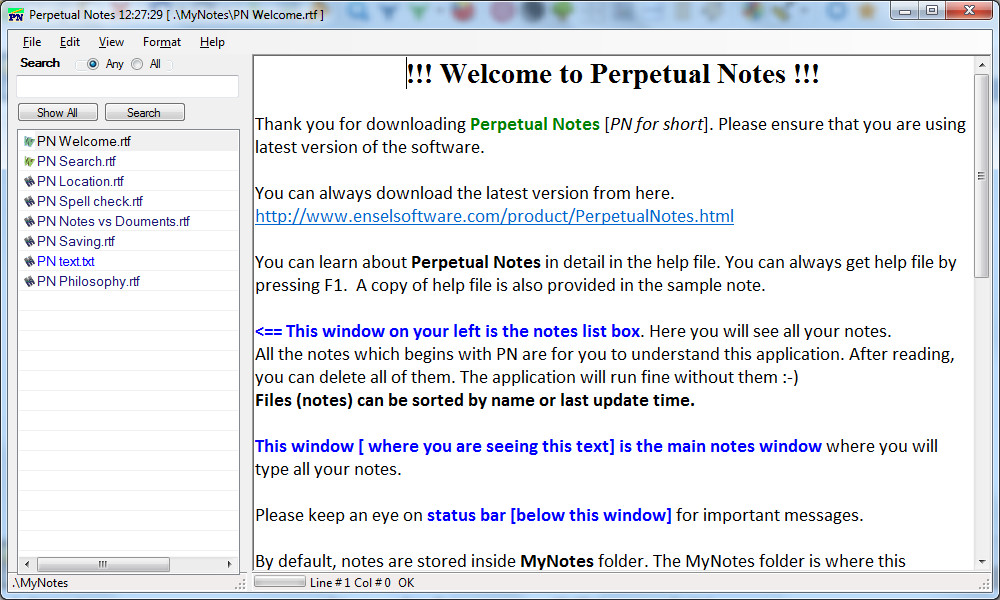Click the note icon beside PN Location.rtf

point(29,182)
